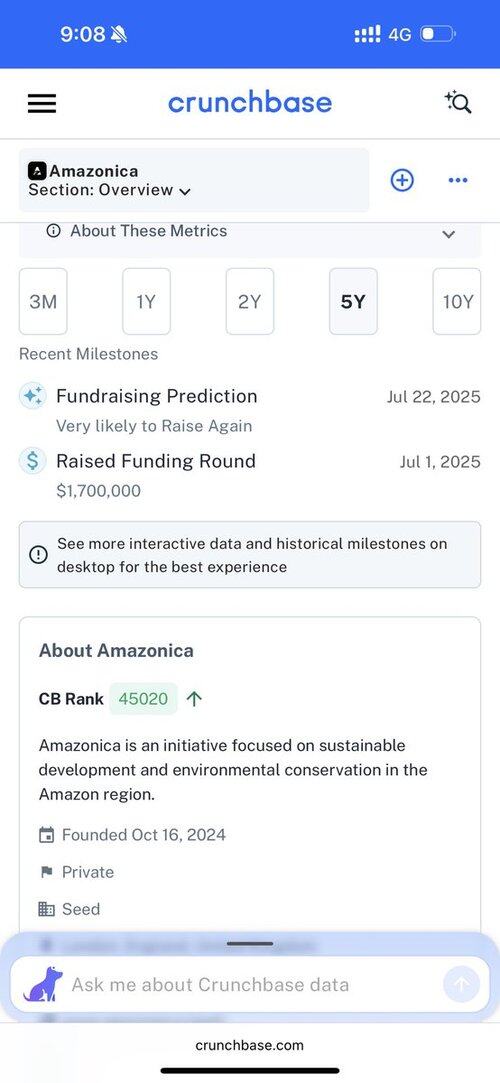Open the AI search icon

[x=458, y=103]
